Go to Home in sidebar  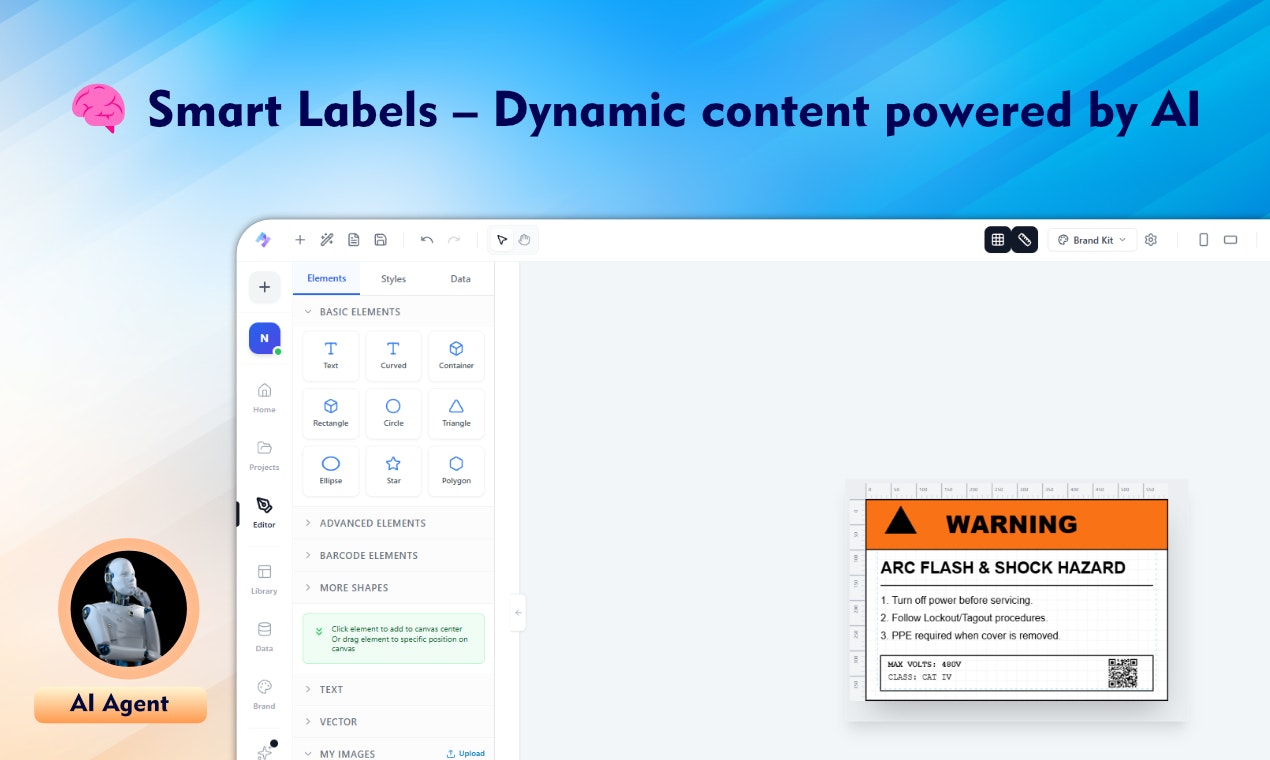(264, 396)
